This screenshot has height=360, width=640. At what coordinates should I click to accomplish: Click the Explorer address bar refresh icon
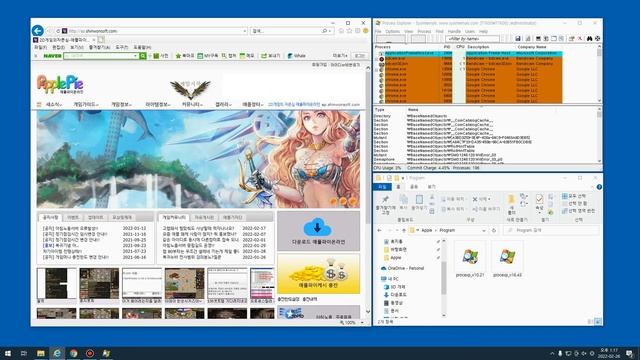coord(494,231)
